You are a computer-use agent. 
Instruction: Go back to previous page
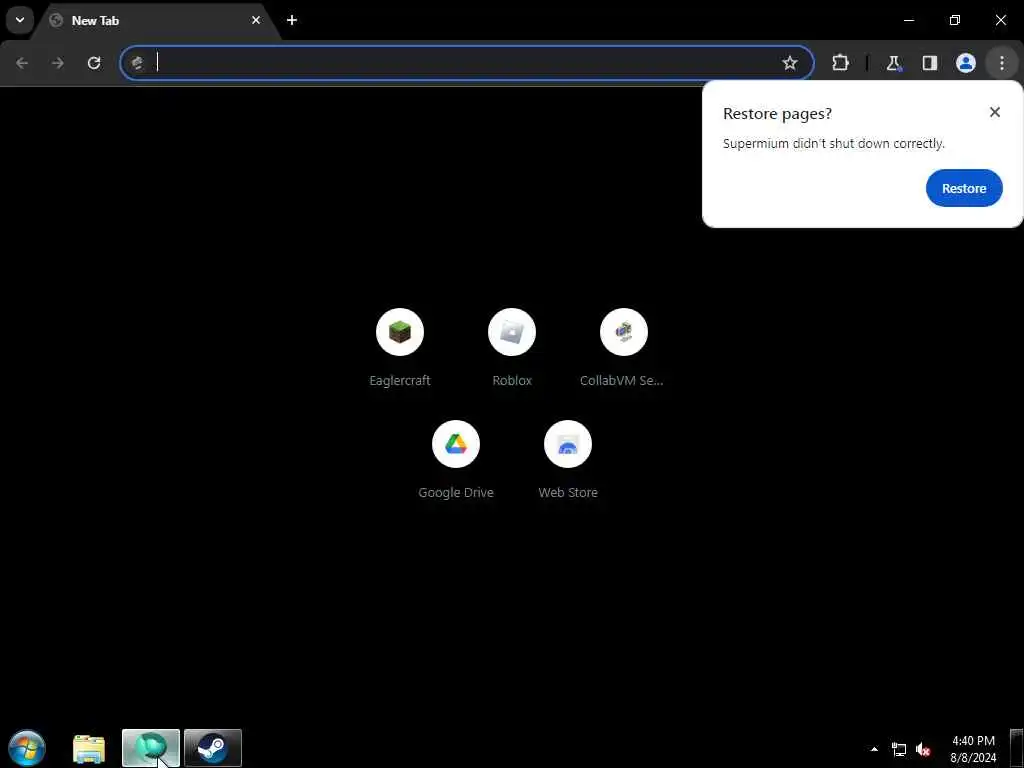(x=22, y=63)
